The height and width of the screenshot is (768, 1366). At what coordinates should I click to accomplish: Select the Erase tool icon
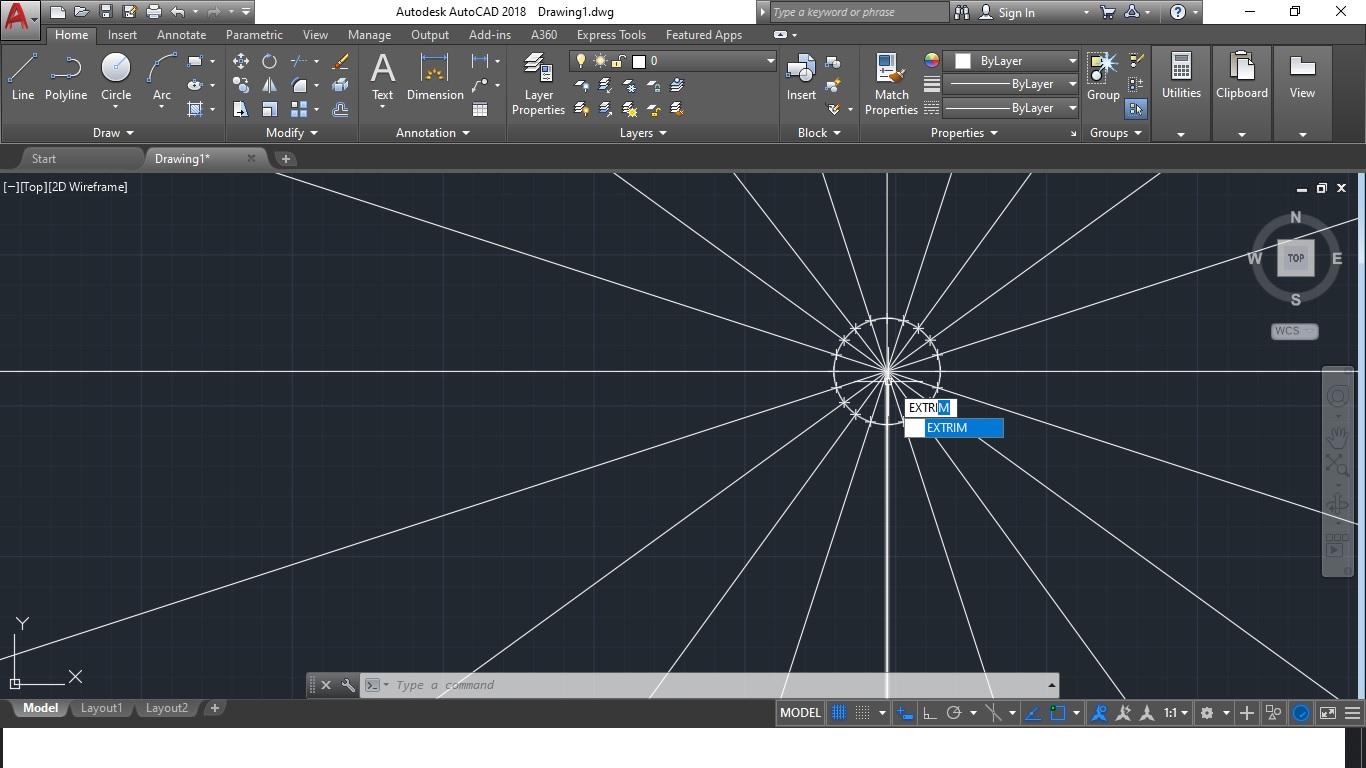340,61
